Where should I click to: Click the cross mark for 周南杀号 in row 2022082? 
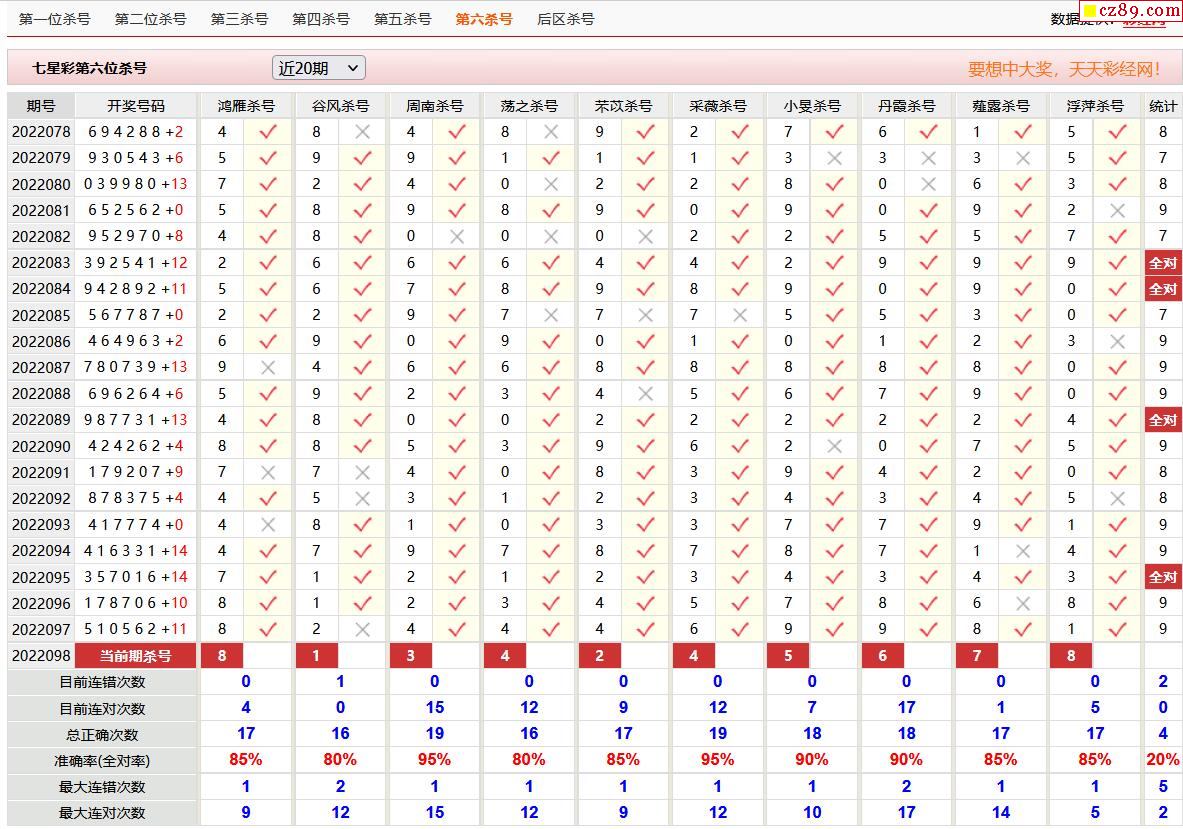[x=456, y=237]
